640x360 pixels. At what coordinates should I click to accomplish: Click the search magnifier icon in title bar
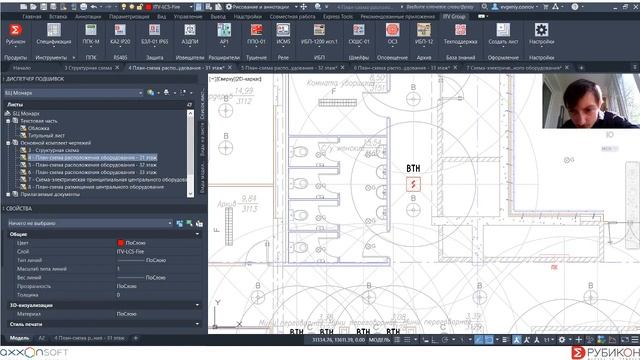(x=484, y=7)
